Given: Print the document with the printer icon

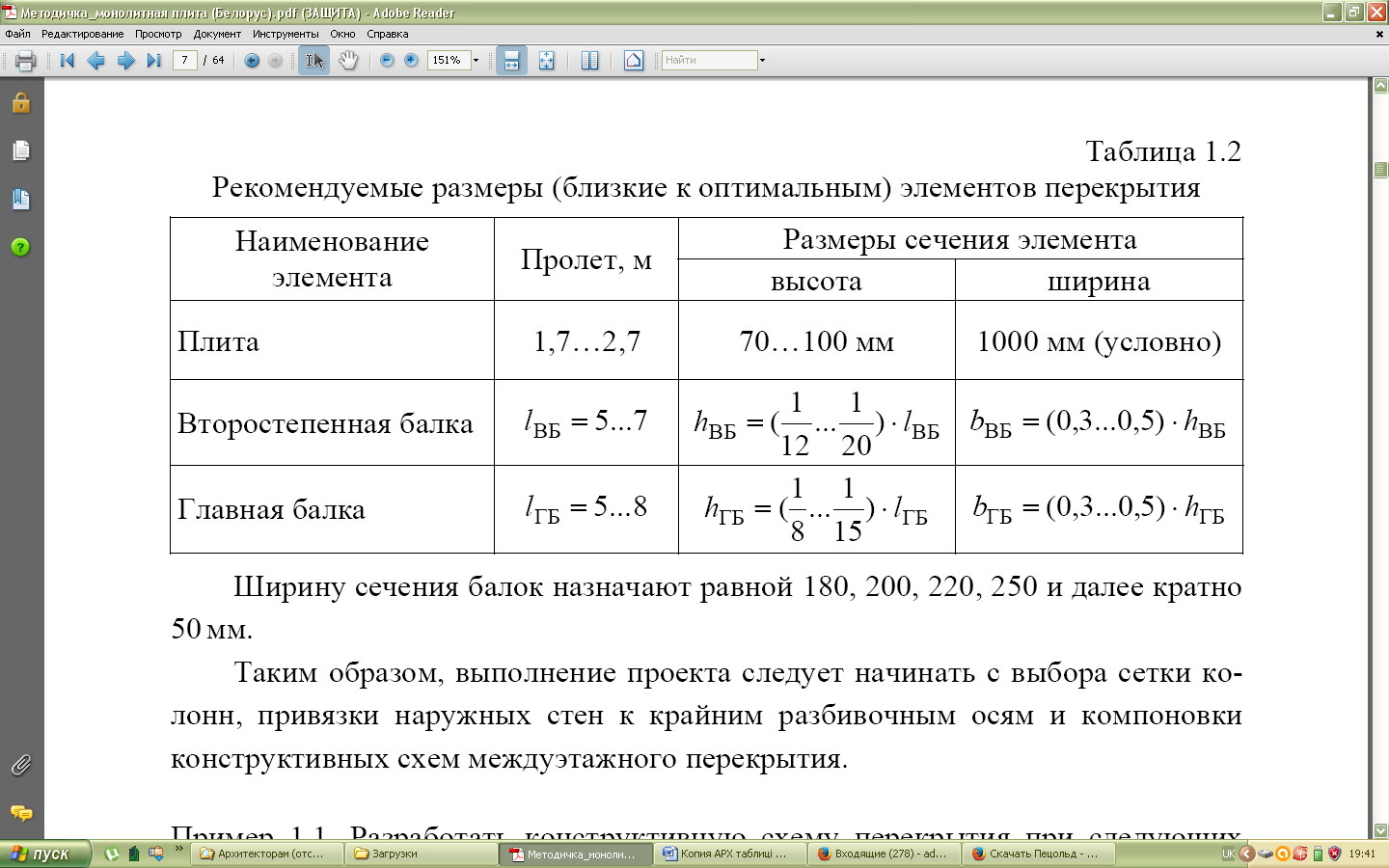Looking at the screenshot, I should (x=26, y=61).
